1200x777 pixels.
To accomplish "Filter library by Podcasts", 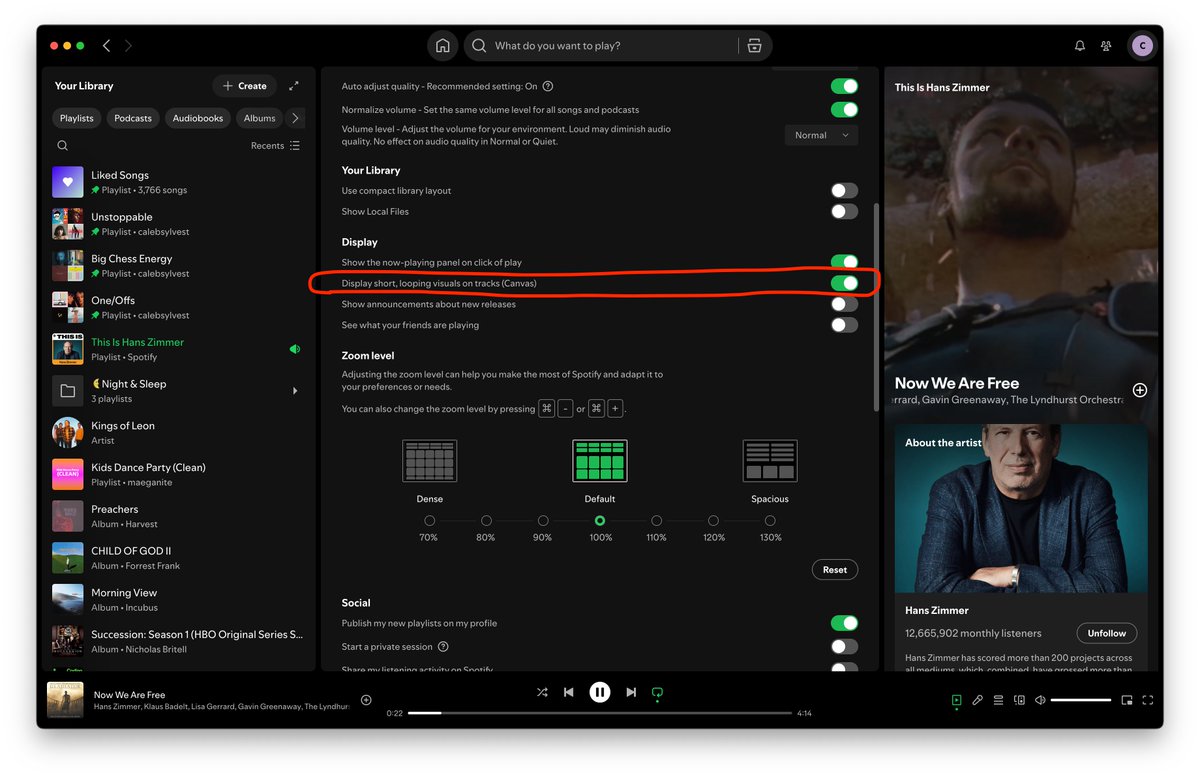I will (x=133, y=118).
